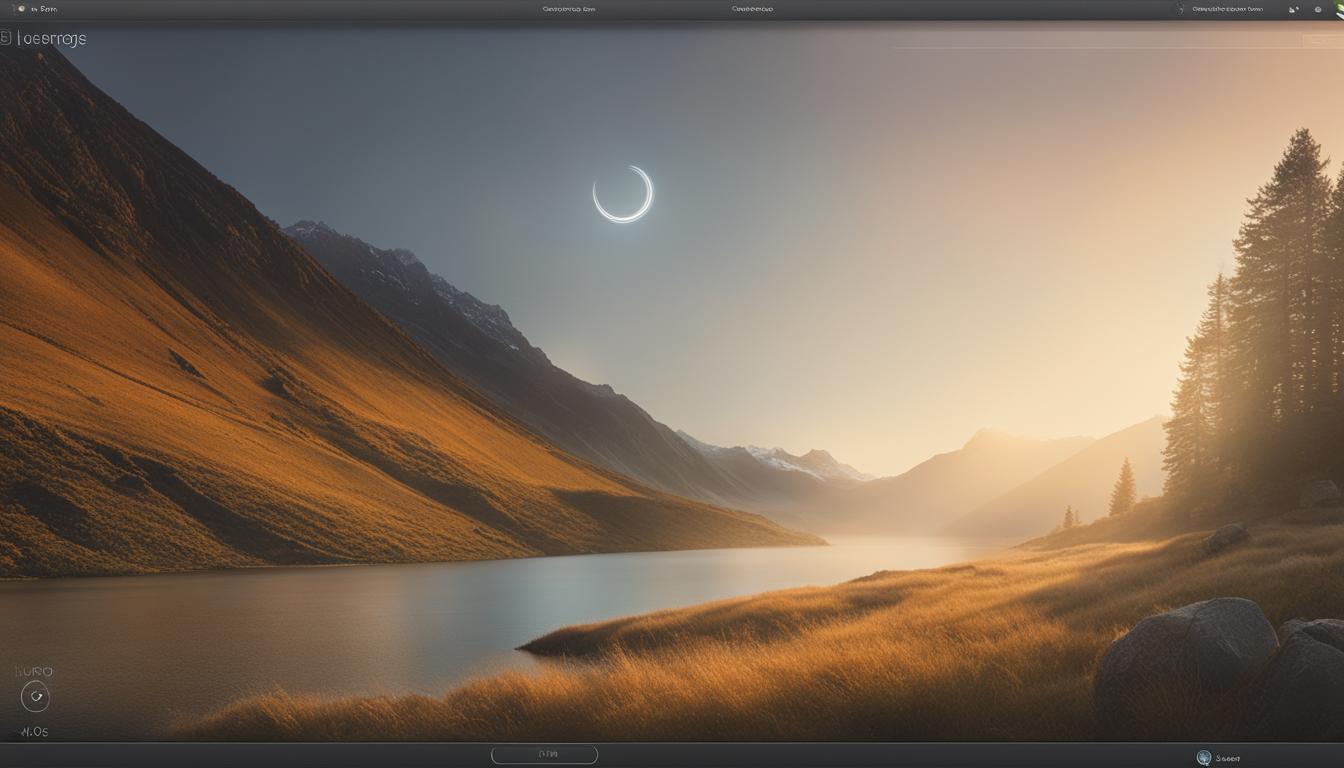Image resolution: width=1344 pixels, height=768 pixels.
Task: Open the left-center menu item in the top bar
Action: 567,8
